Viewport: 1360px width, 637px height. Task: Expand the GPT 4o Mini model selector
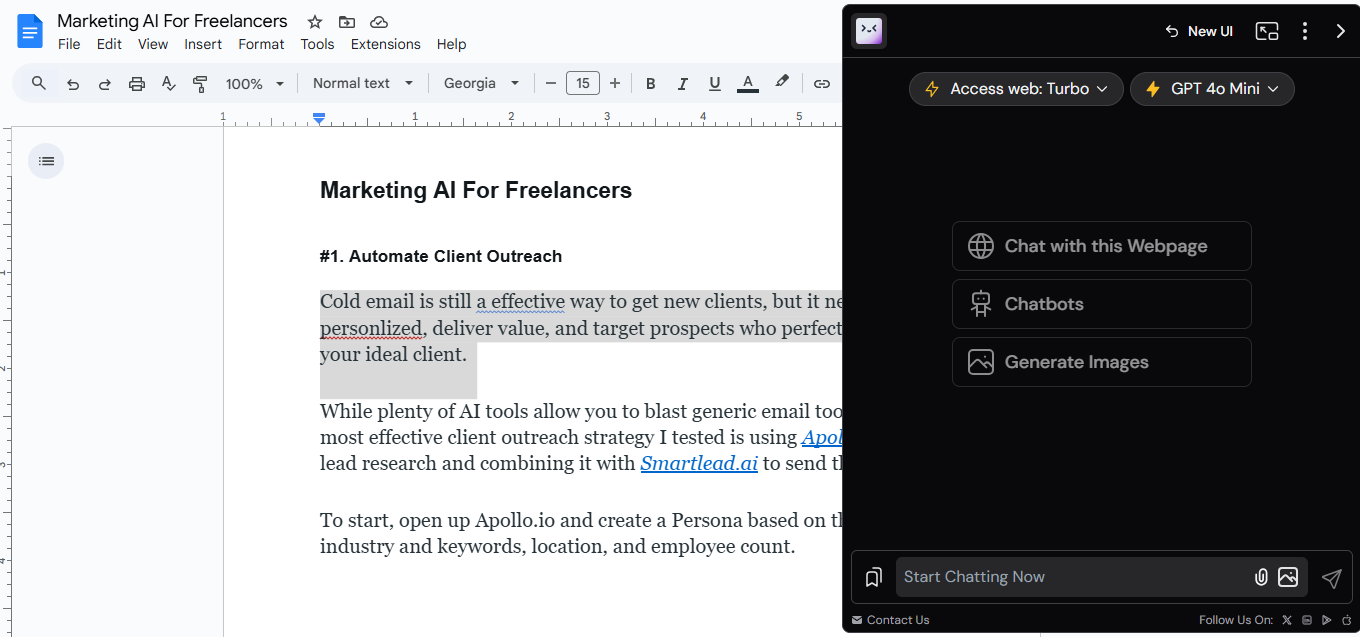[1212, 89]
